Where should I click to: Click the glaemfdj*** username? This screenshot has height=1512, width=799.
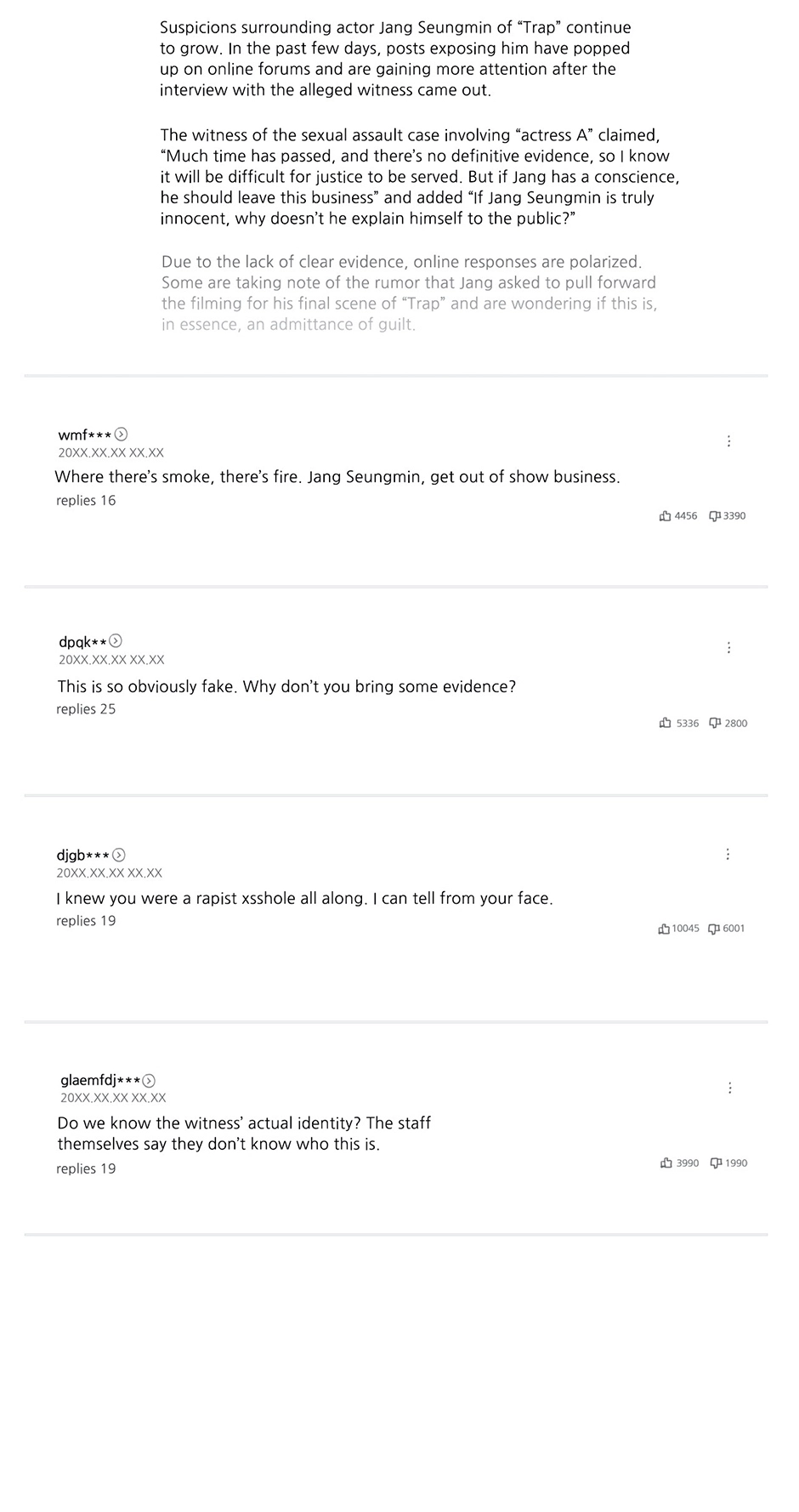[x=100, y=1081]
